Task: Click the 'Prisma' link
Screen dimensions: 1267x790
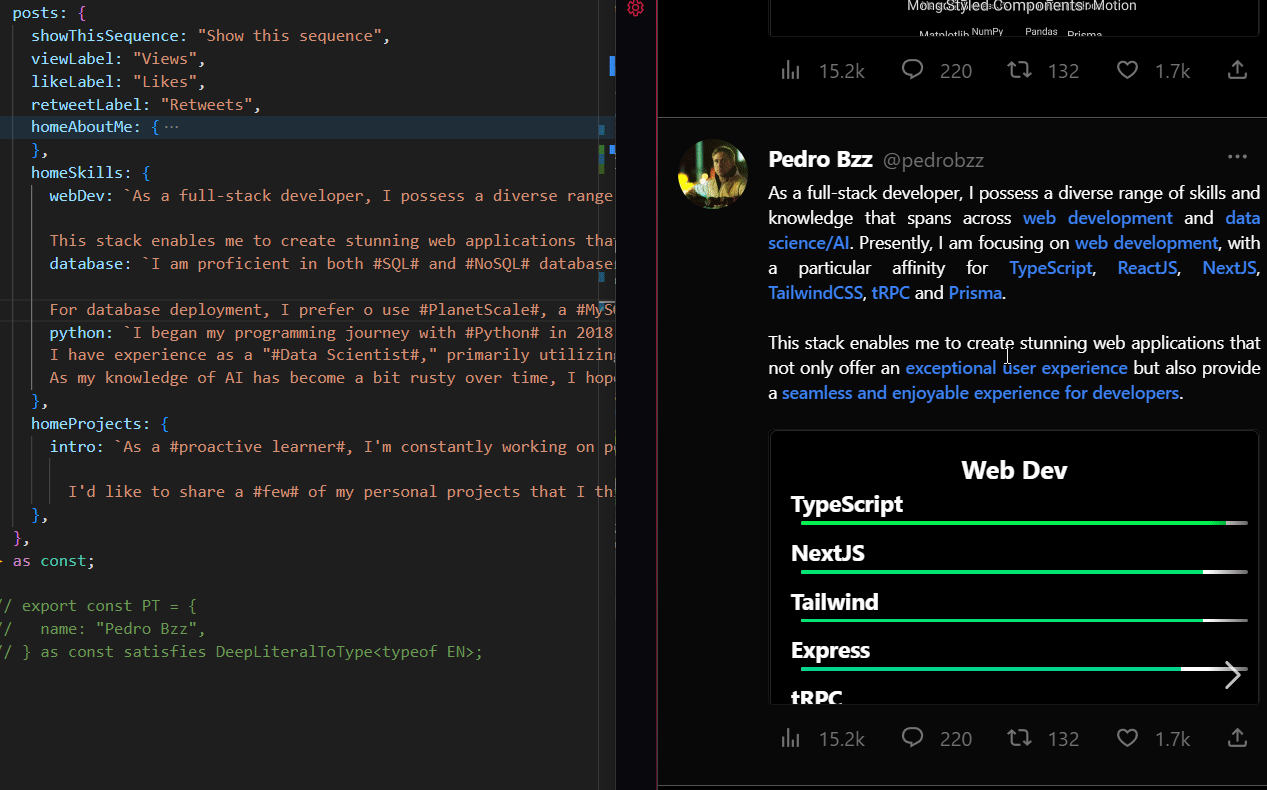Action: pos(975,293)
